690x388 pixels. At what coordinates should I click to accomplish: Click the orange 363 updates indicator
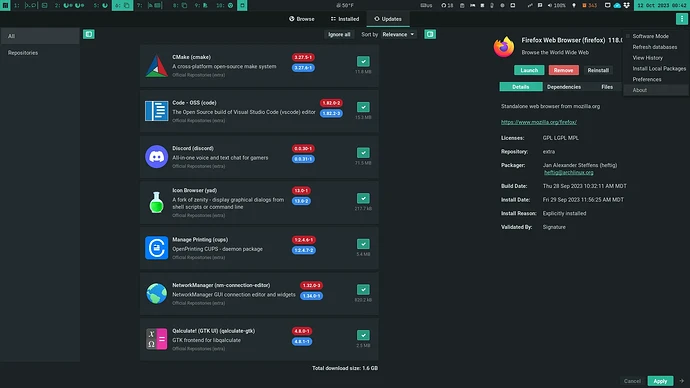click(x=590, y=5)
